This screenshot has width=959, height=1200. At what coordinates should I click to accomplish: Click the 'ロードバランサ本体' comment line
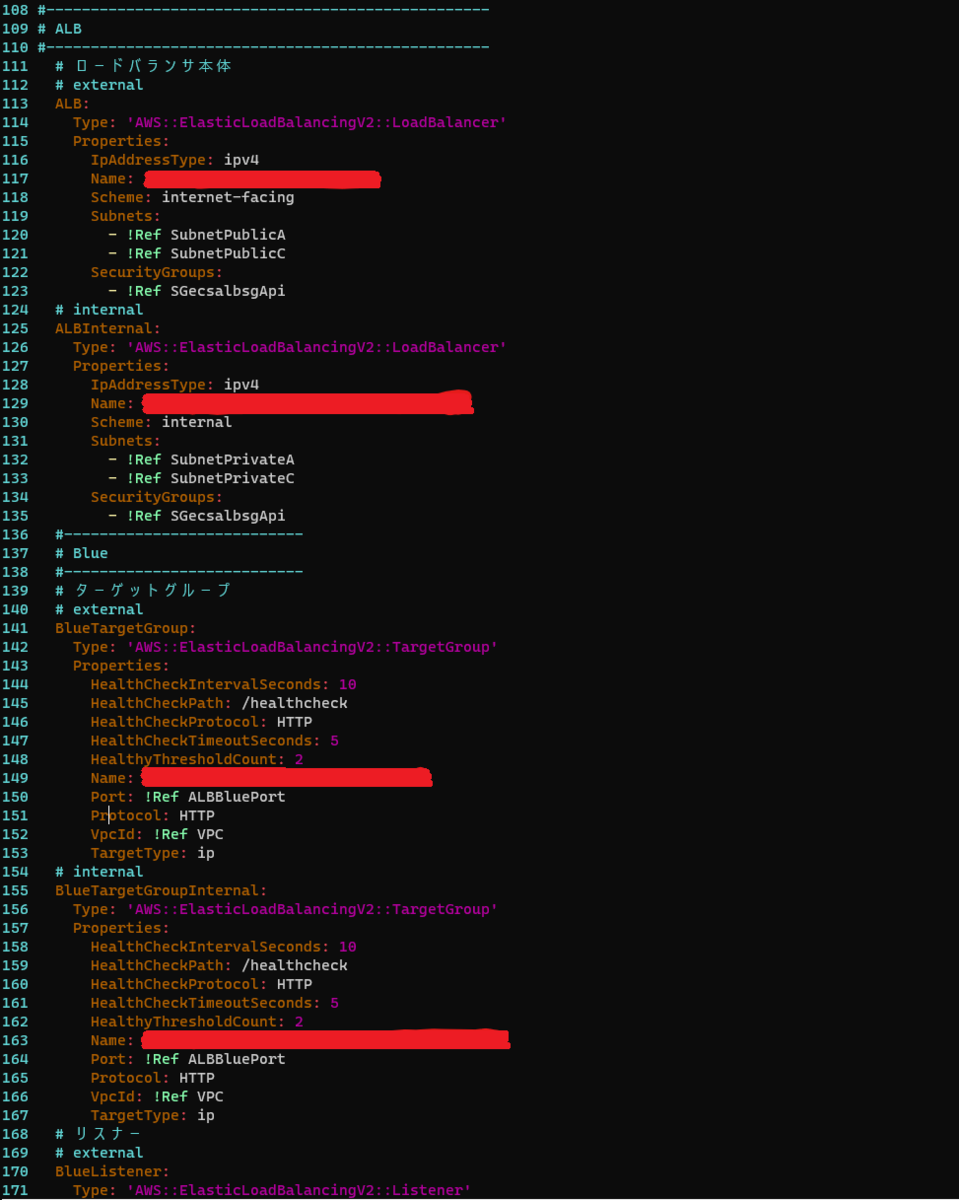144,66
